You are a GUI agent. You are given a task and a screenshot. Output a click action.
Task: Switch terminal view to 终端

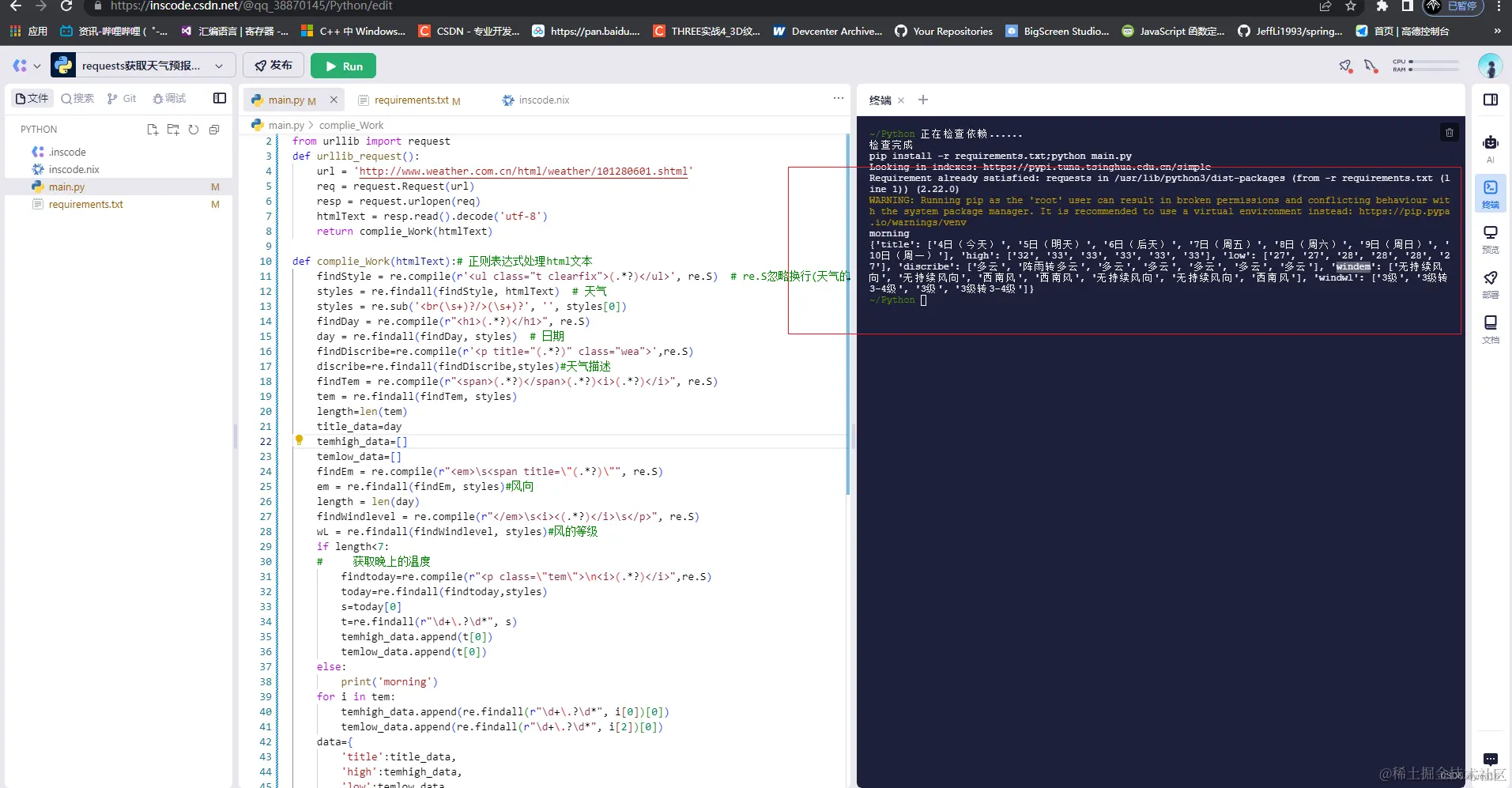tap(880, 100)
